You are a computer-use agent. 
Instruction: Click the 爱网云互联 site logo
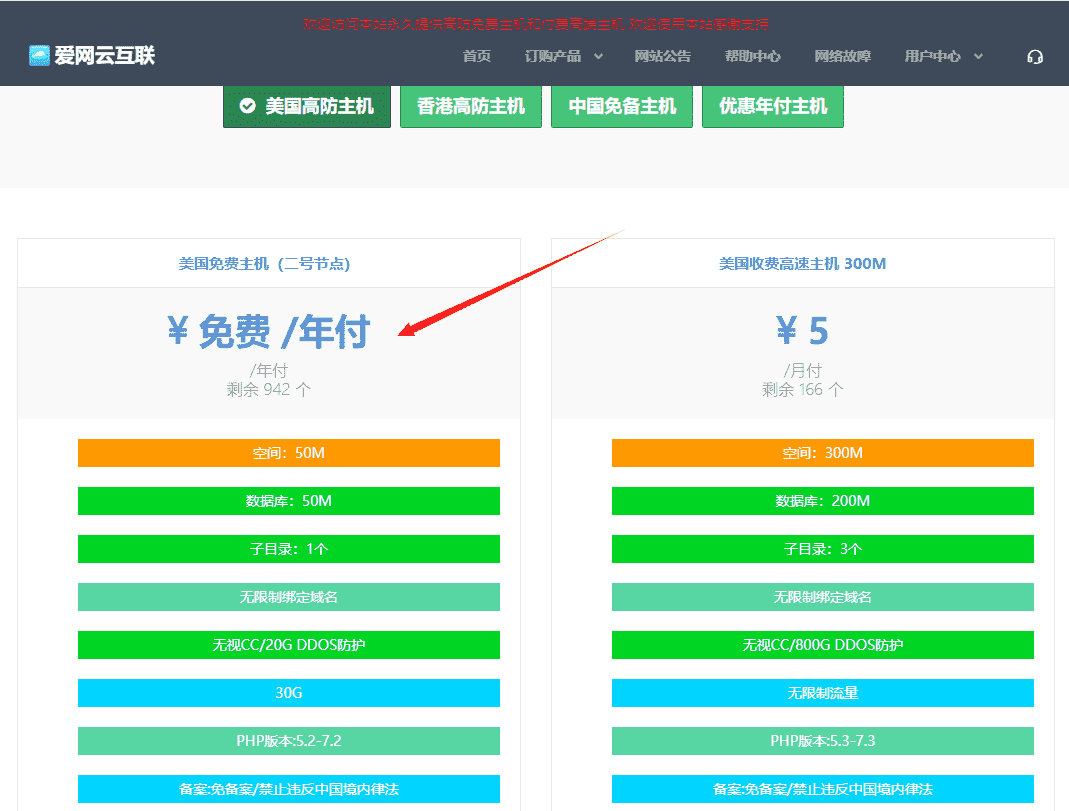click(92, 55)
